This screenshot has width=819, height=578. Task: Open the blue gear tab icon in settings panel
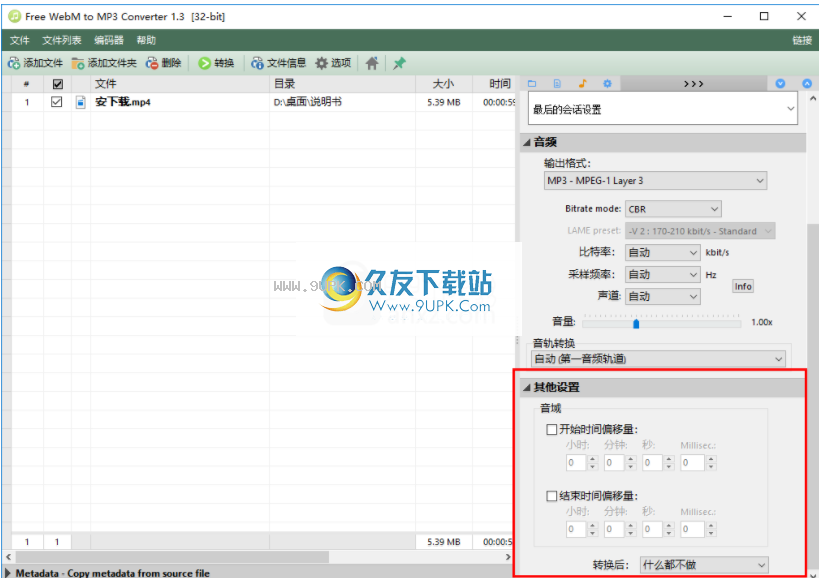(x=607, y=84)
